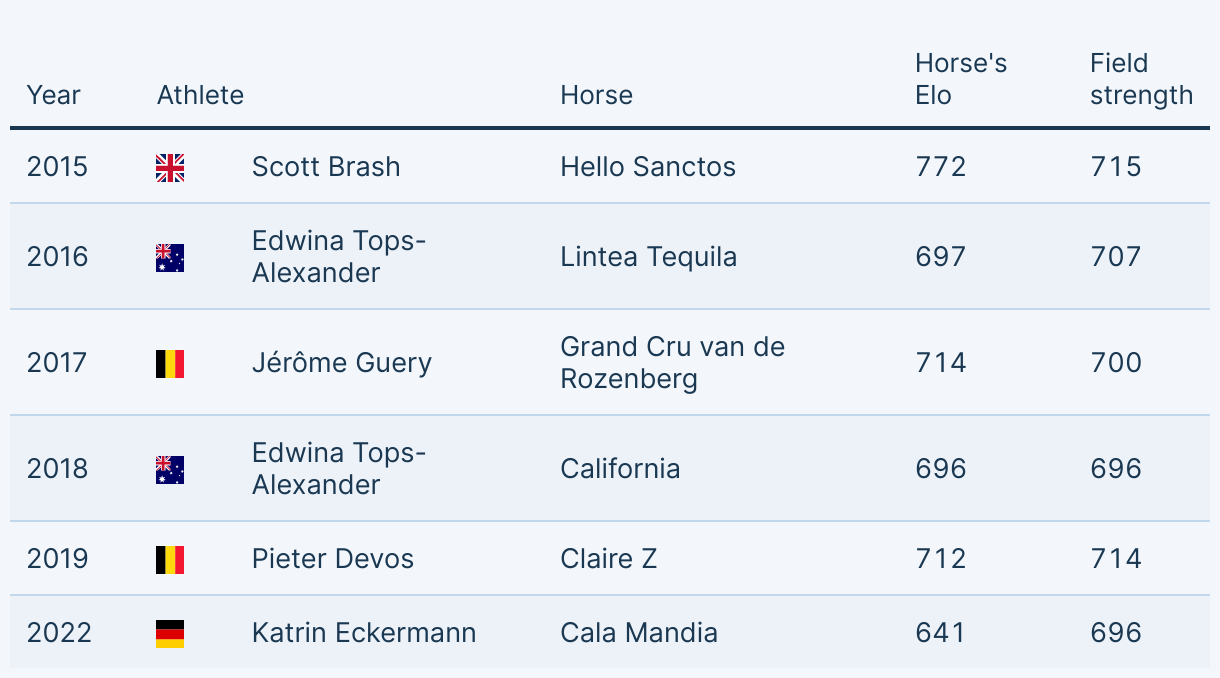The image size is (1220, 678).
Task: Open horse Lintea Tequila page
Action: pos(649,257)
